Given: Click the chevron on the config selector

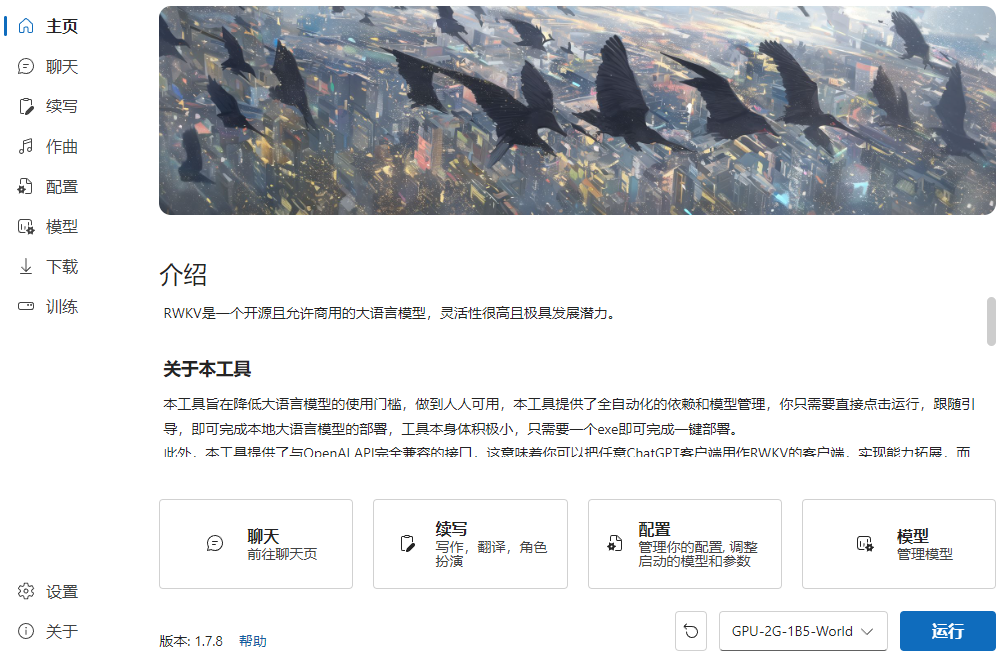Looking at the screenshot, I should 867,631.
